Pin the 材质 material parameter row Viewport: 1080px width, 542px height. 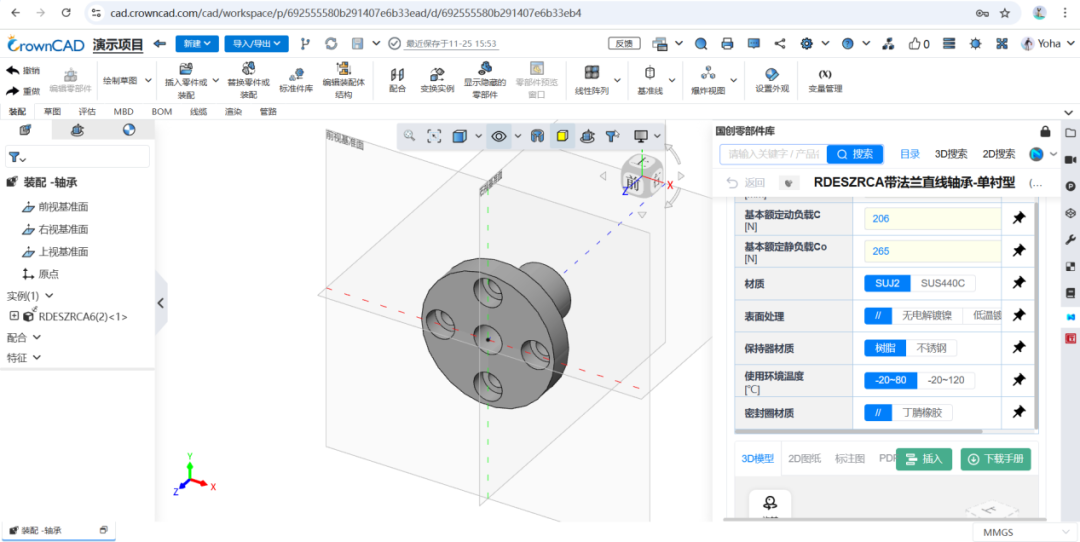click(x=1018, y=283)
